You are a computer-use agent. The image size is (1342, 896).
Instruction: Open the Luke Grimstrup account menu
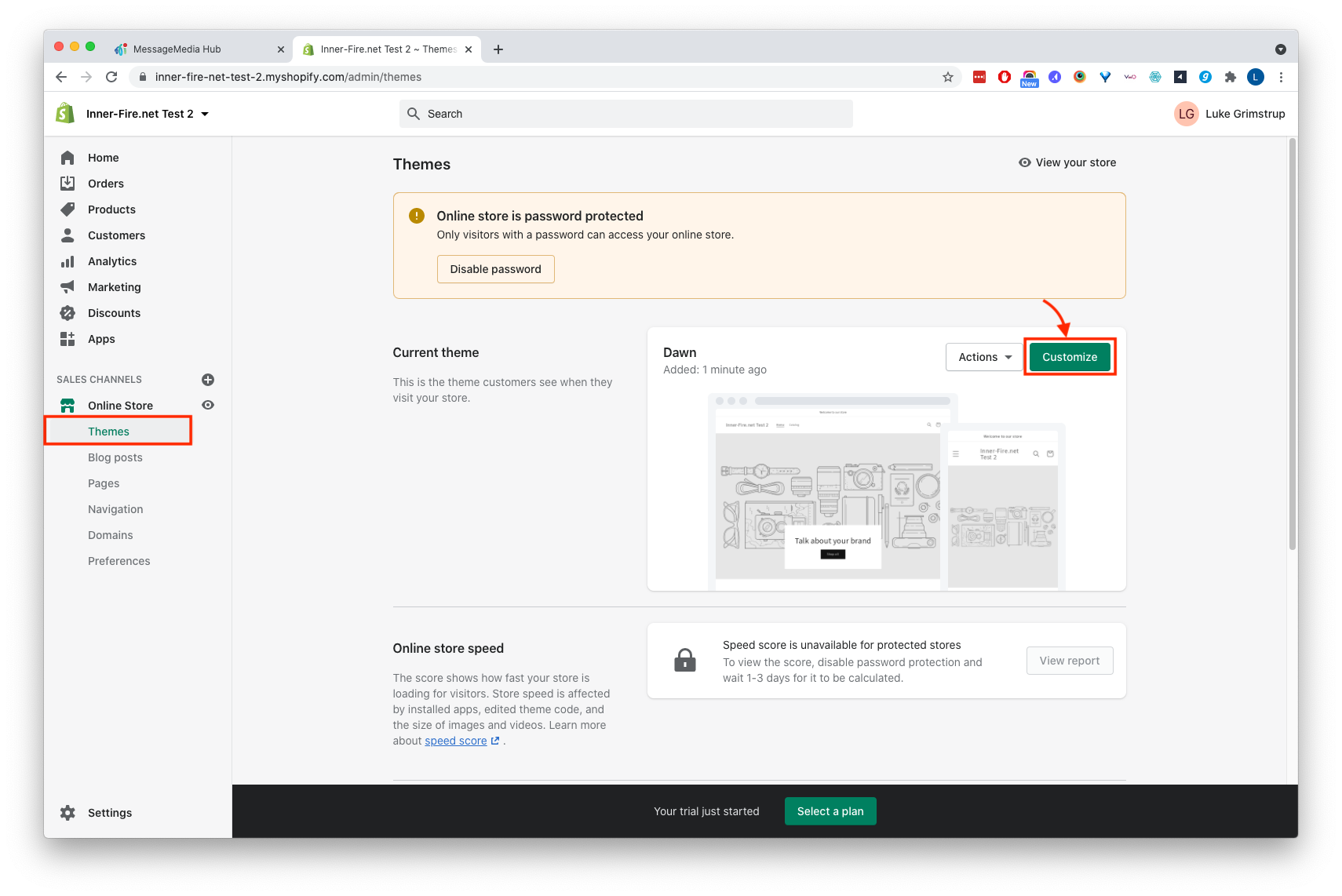(1230, 113)
